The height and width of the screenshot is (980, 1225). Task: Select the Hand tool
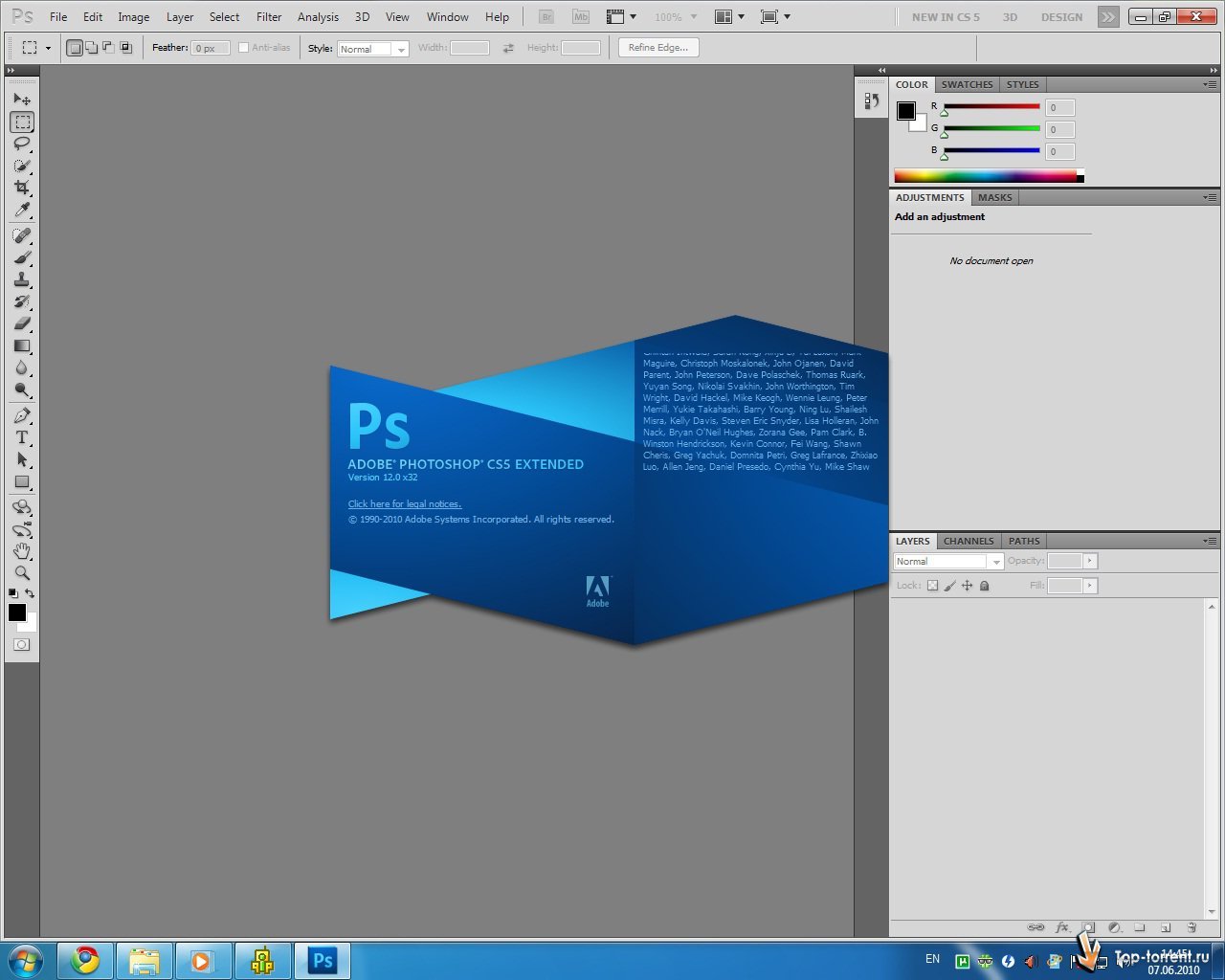(22, 551)
